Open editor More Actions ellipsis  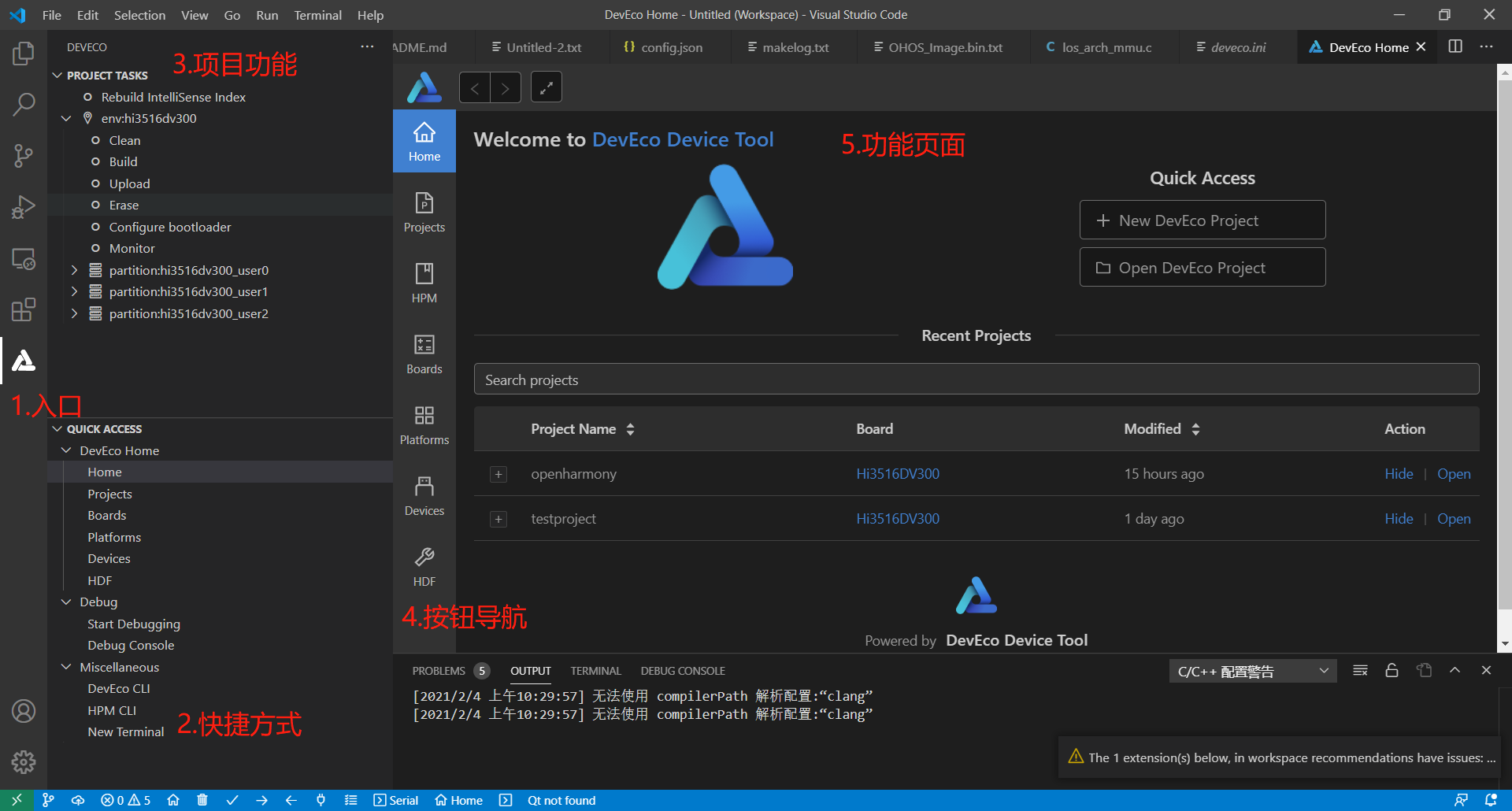point(1486,47)
